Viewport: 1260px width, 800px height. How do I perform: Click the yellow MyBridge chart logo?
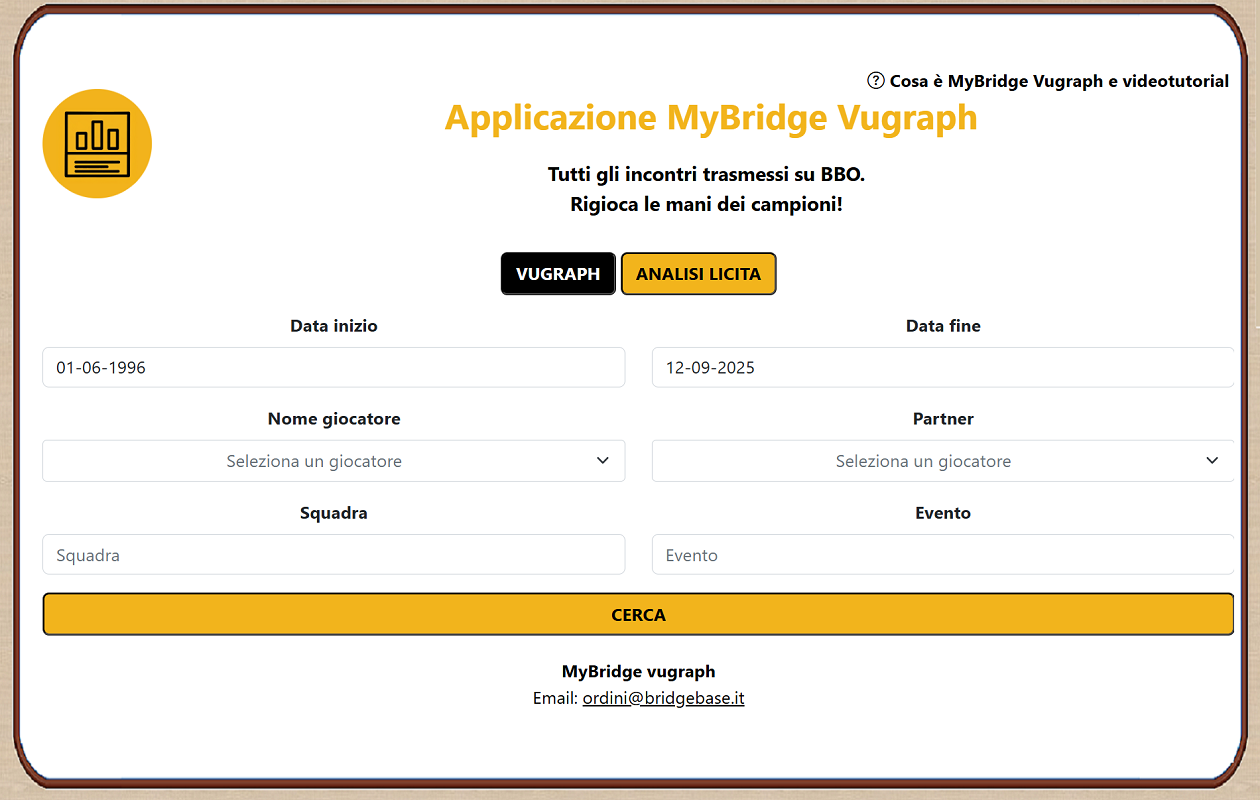point(97,143)
